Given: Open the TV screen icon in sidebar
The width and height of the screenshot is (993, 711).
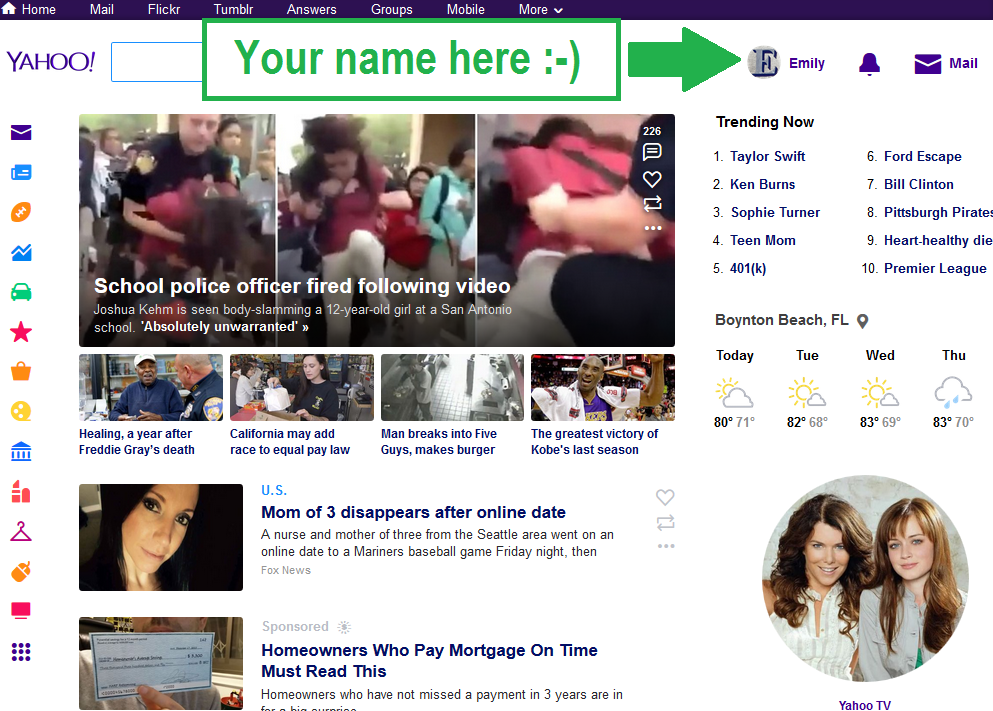Looking at the screenshot, I should pos(21,610).
